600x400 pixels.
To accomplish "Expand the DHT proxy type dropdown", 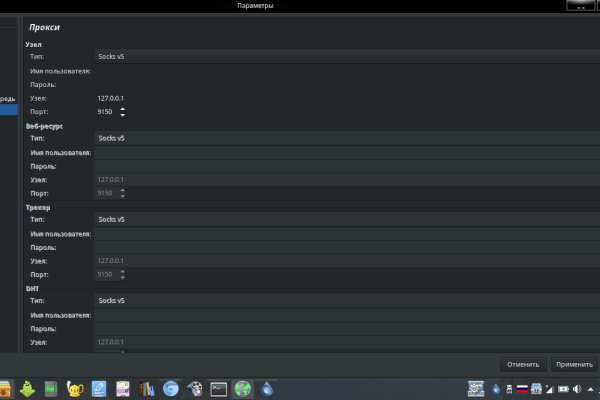I will click(x=345, y=300).
